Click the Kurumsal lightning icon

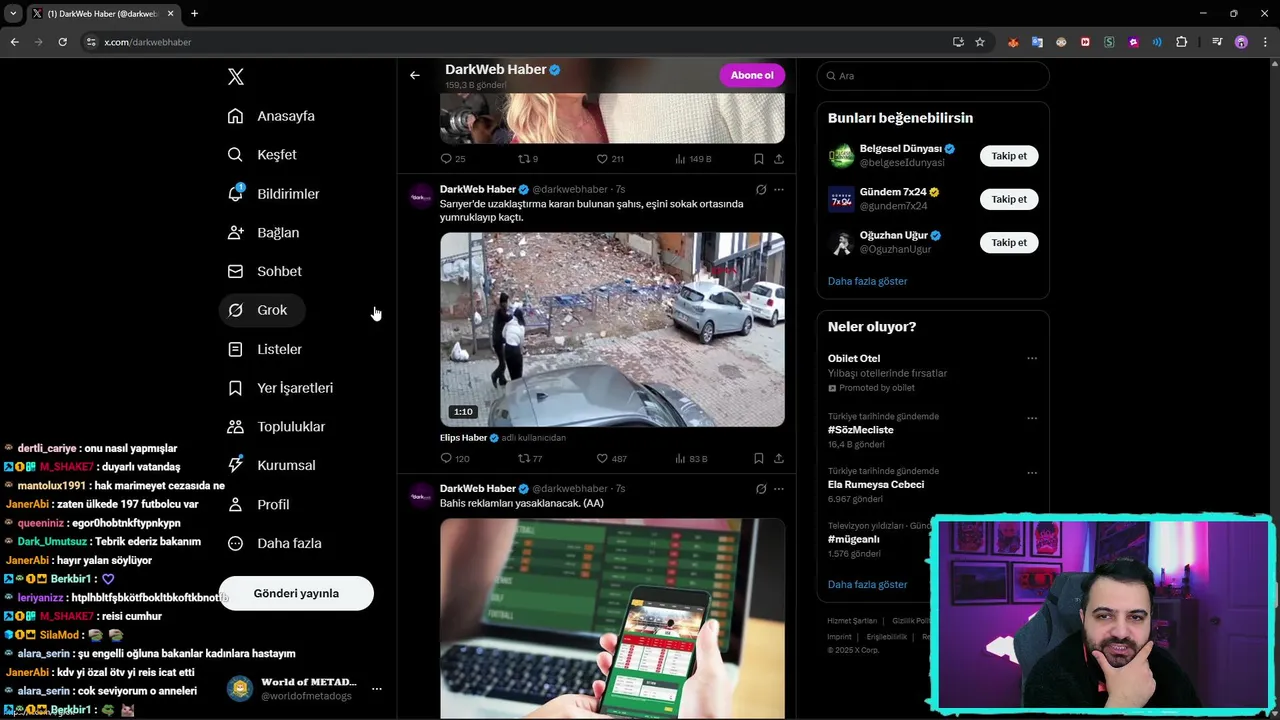point(235,465)
